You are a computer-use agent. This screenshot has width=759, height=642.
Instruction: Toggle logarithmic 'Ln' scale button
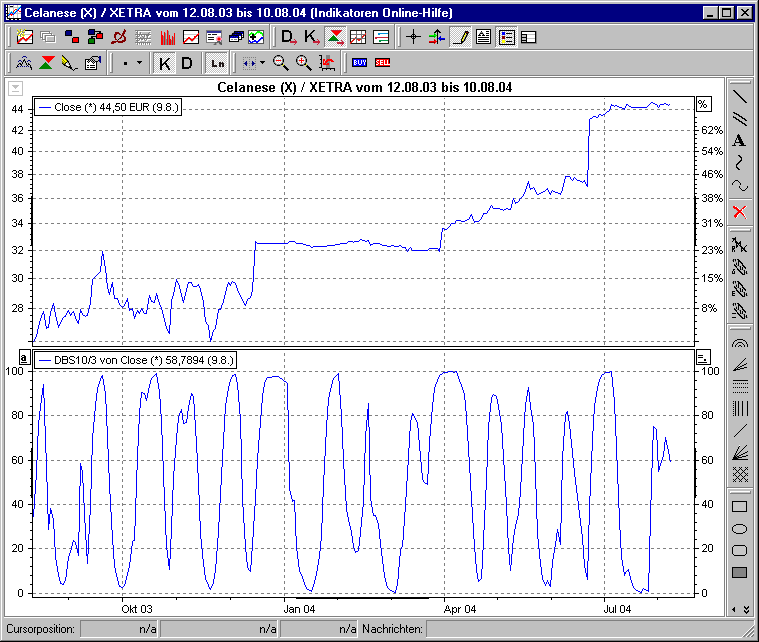(217, 63)
